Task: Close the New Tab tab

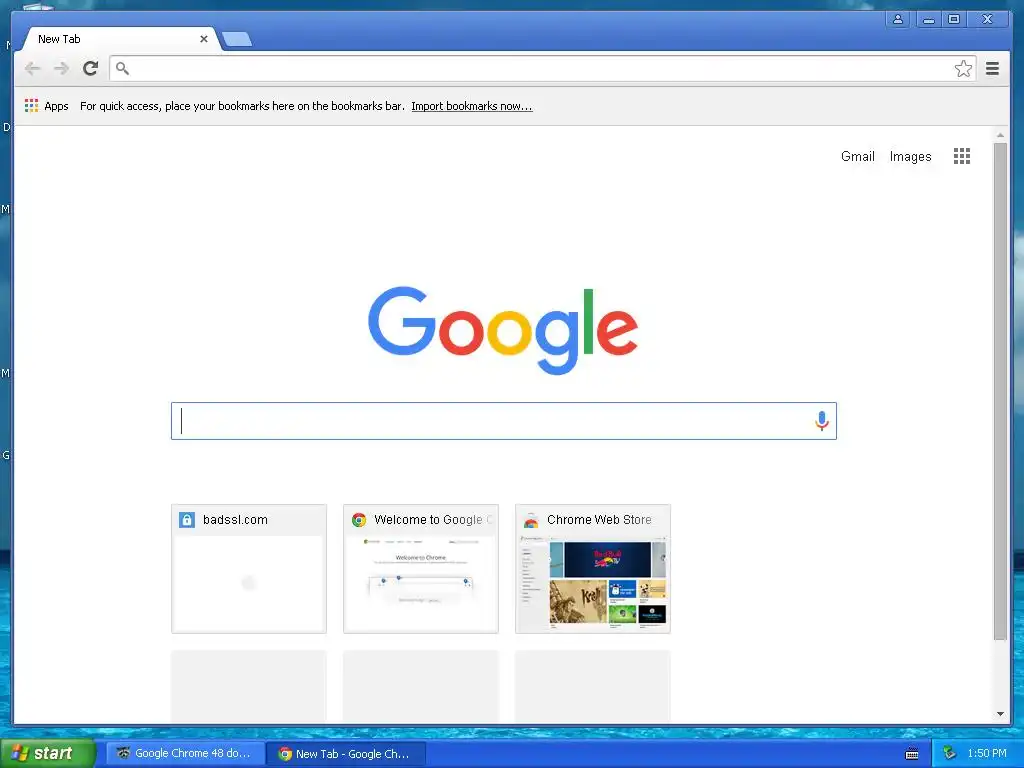Action: [x=204, y=39]
